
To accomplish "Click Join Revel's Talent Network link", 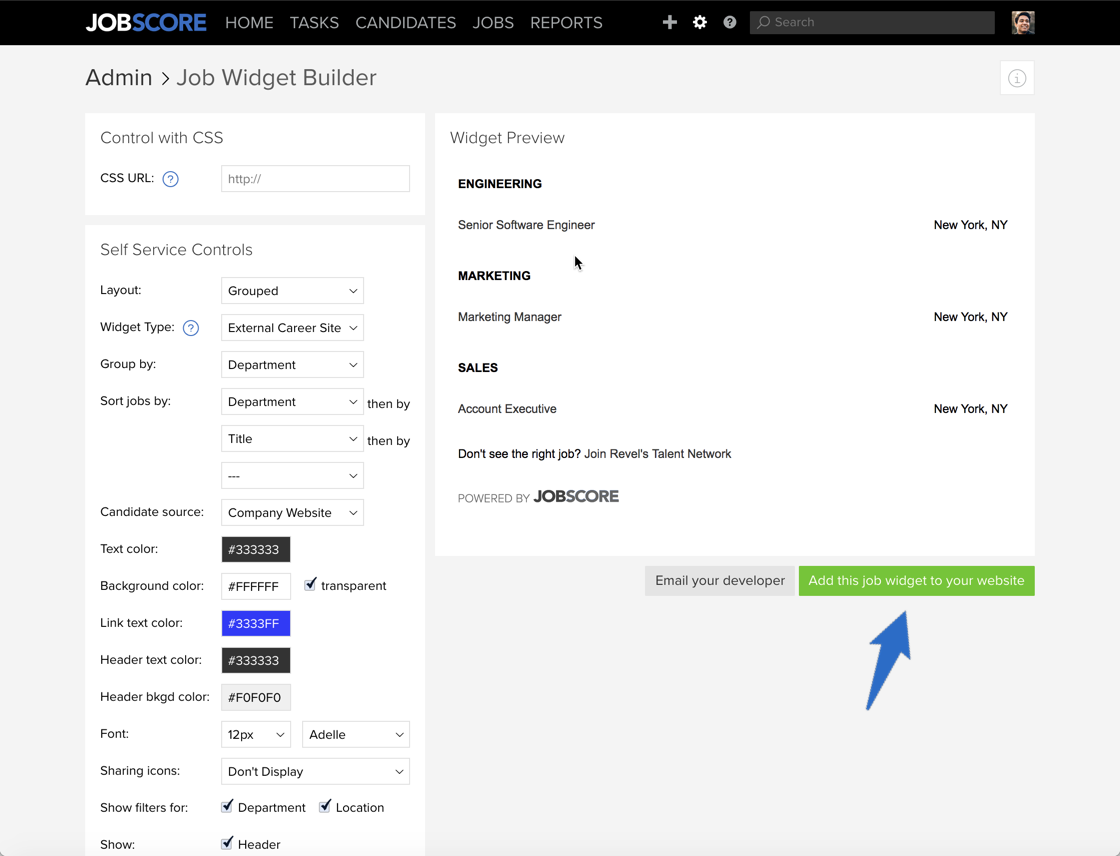I will click(x=658, y=454).
